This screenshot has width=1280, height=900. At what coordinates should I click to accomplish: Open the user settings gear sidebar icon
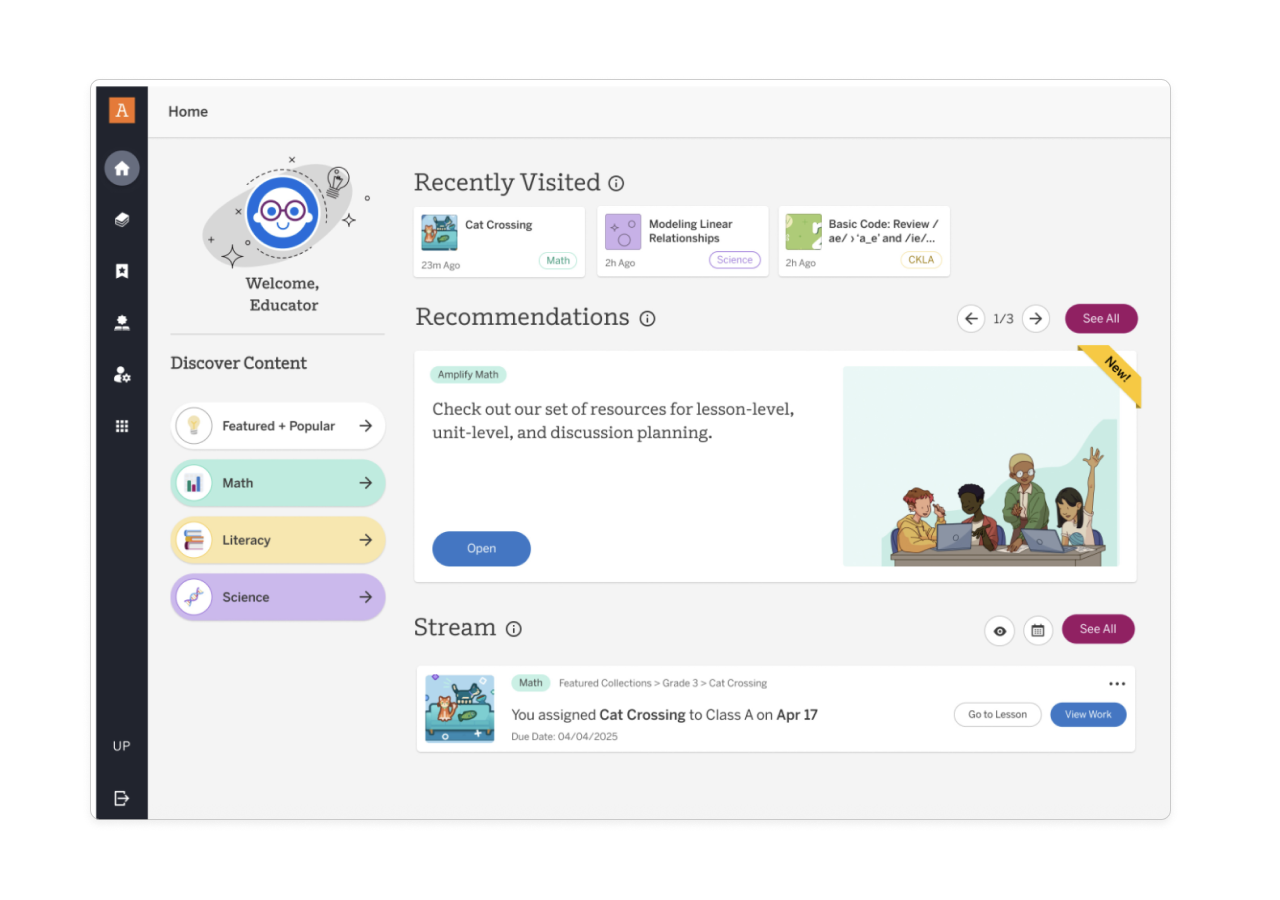[122, 375]
